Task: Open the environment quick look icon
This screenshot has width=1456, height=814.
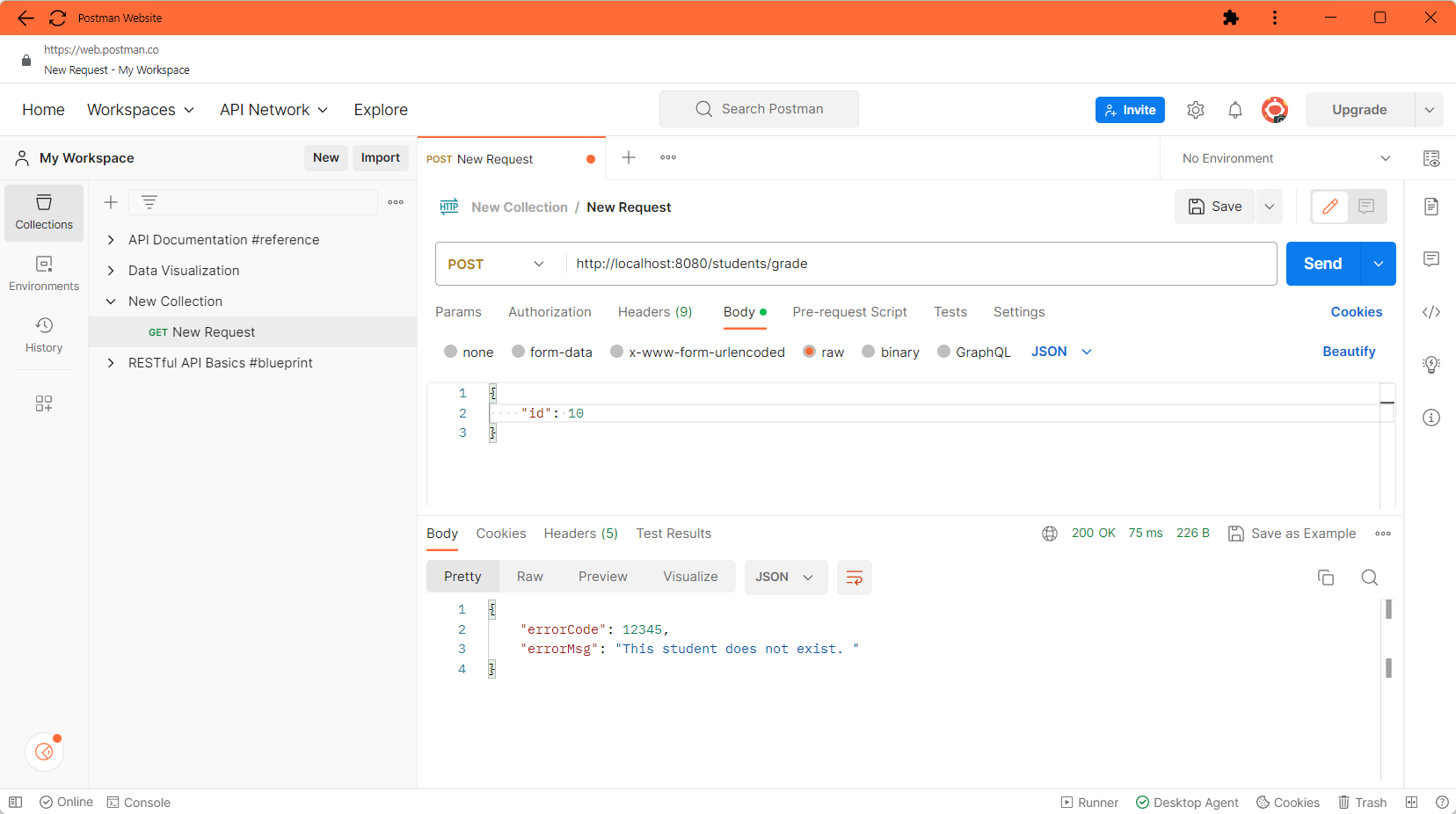Action: pyautogui.click(x=1431, y=158)
